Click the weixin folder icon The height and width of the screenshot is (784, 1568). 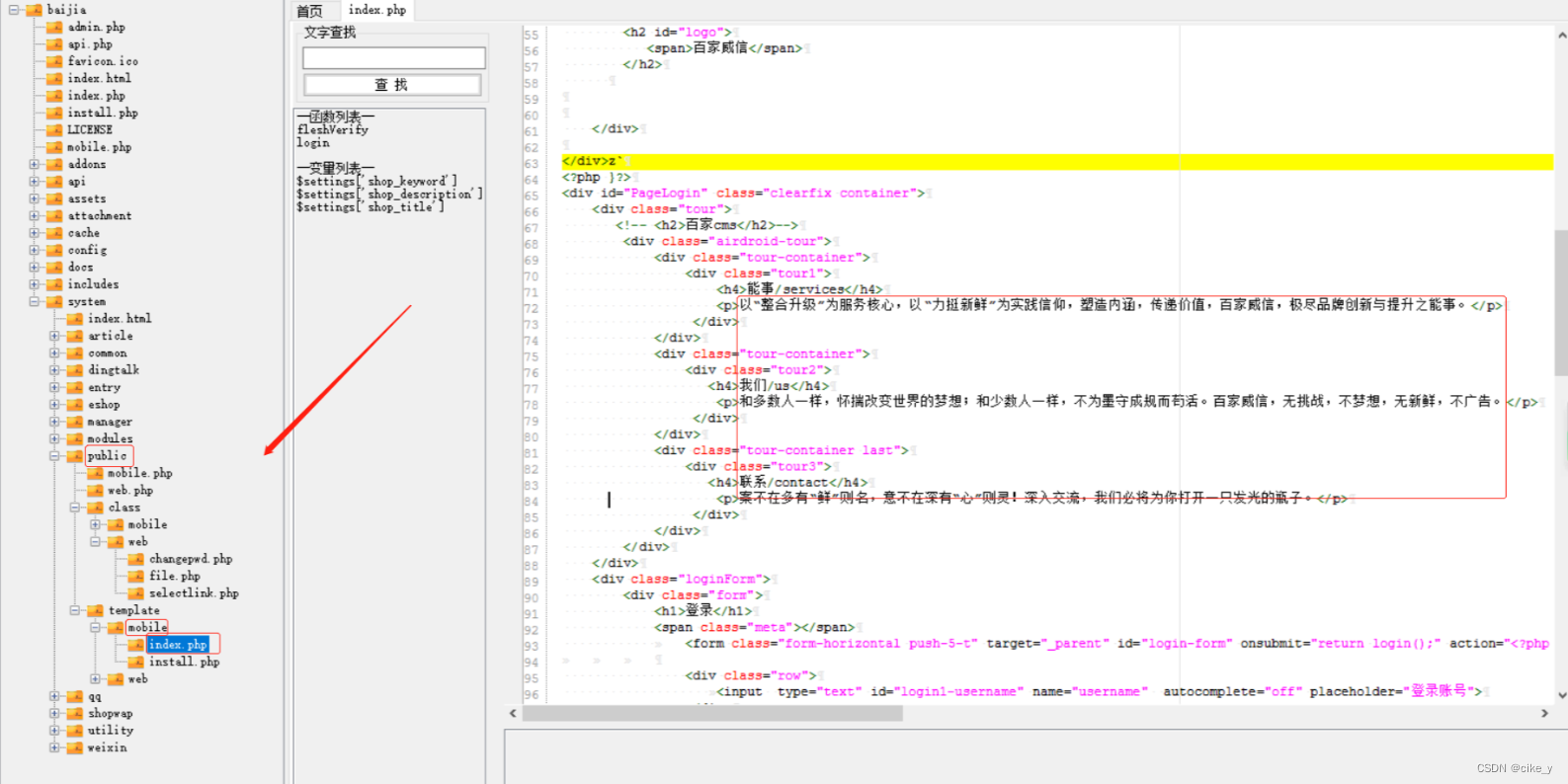pos(74,747)
